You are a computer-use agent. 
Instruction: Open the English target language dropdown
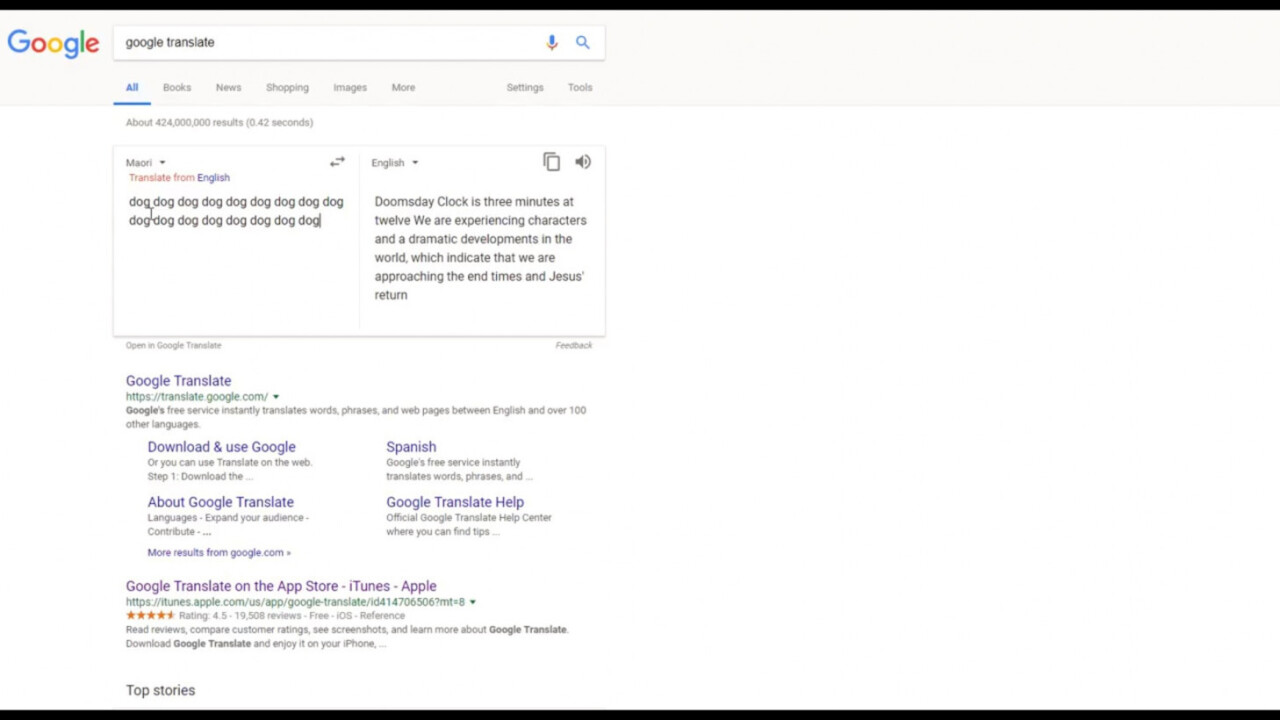[394, 163]
